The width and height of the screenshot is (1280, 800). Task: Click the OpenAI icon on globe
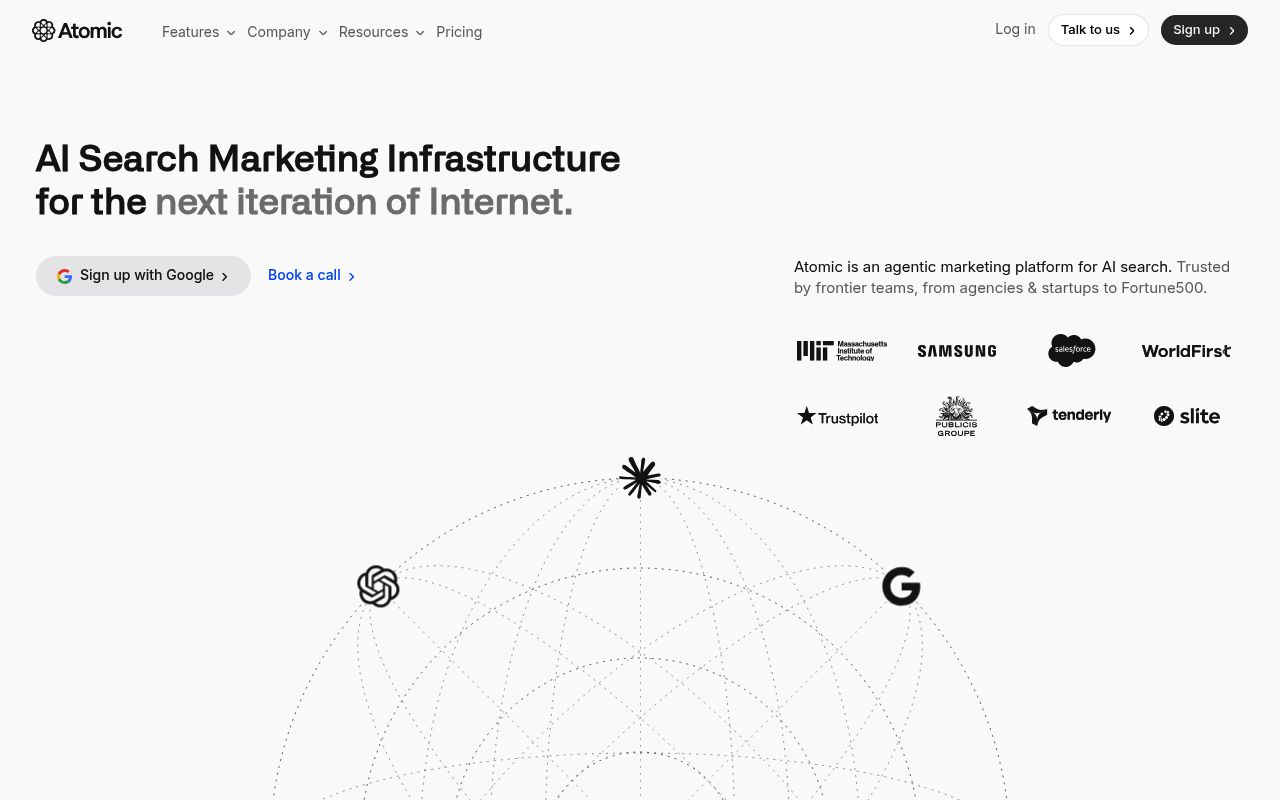(x=378, y=587)
